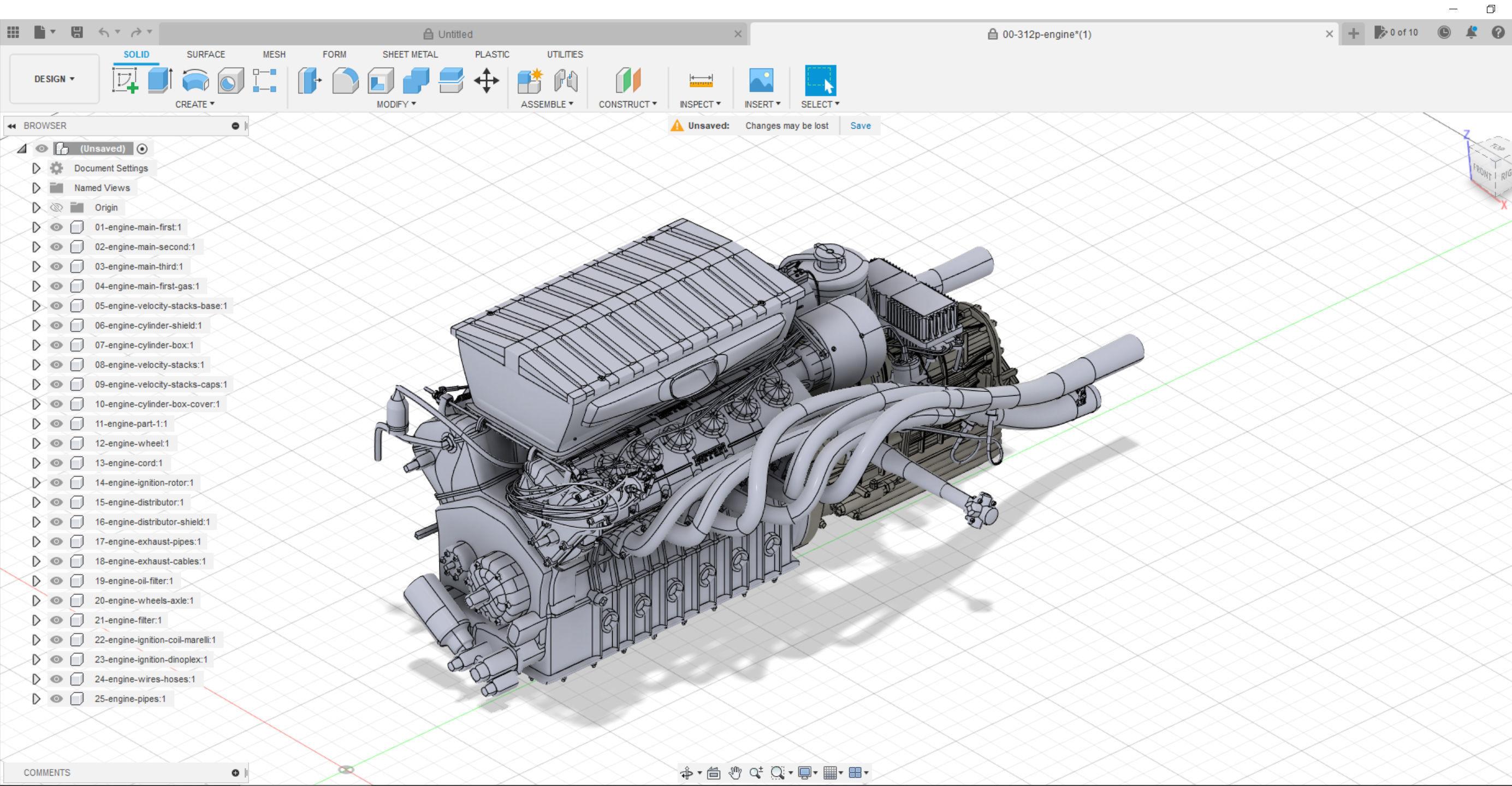Expand the Document Settings node
Viewport: 1512px width, 786px height.
(36, 168)
